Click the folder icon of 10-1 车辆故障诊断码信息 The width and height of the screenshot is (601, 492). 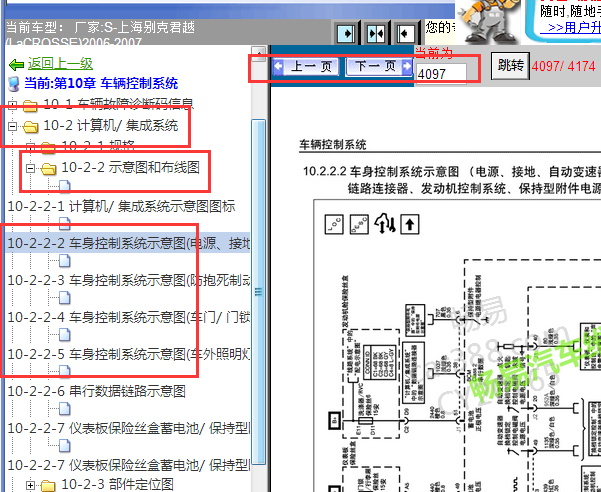coord(30,105)
